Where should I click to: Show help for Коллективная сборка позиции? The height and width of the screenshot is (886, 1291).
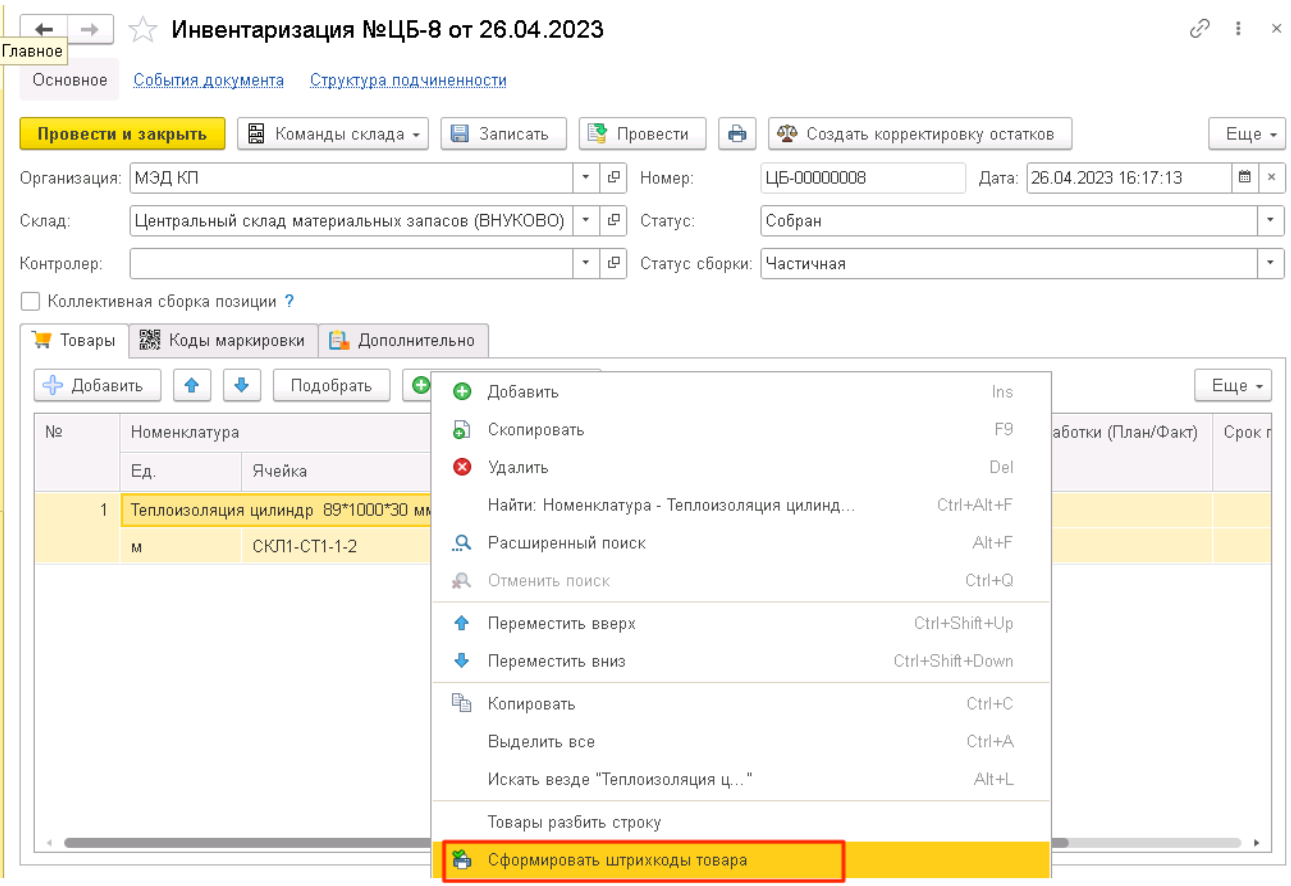click(289, 301)
